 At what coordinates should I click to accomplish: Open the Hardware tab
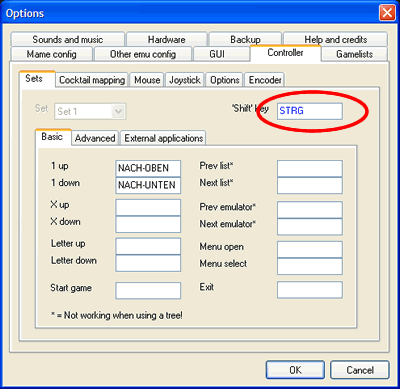tap(167, 39)
